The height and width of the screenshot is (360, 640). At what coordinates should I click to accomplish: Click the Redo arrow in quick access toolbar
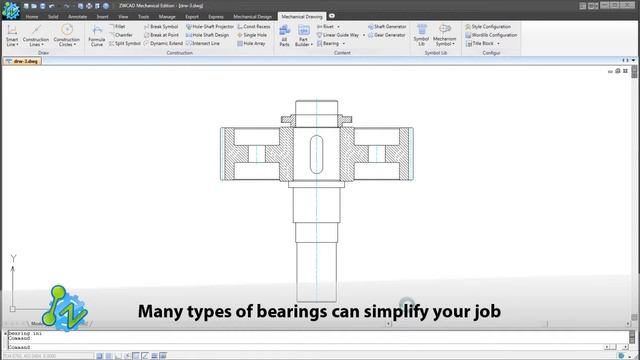pos(66,6)
